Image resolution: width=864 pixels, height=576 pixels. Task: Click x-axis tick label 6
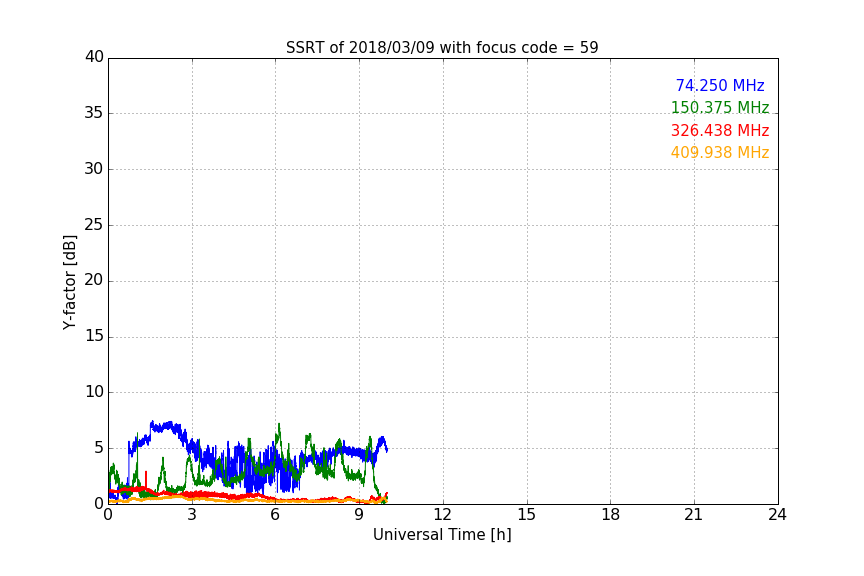coord(276,515)
